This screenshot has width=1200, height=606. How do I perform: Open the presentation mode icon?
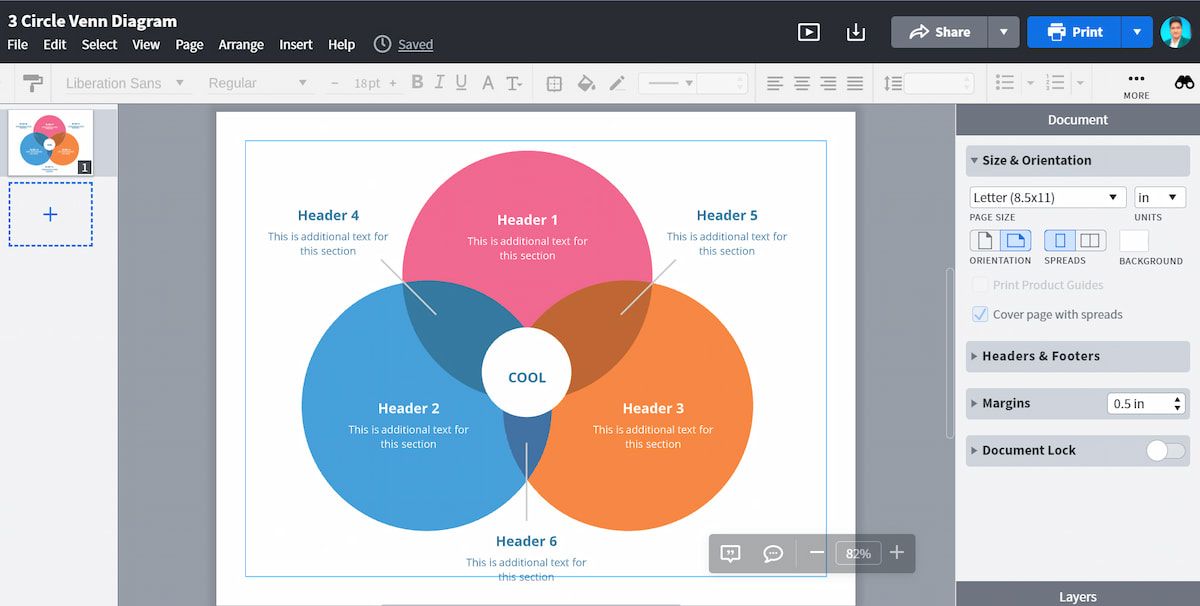pyautogui.click(x=809, y=32)
